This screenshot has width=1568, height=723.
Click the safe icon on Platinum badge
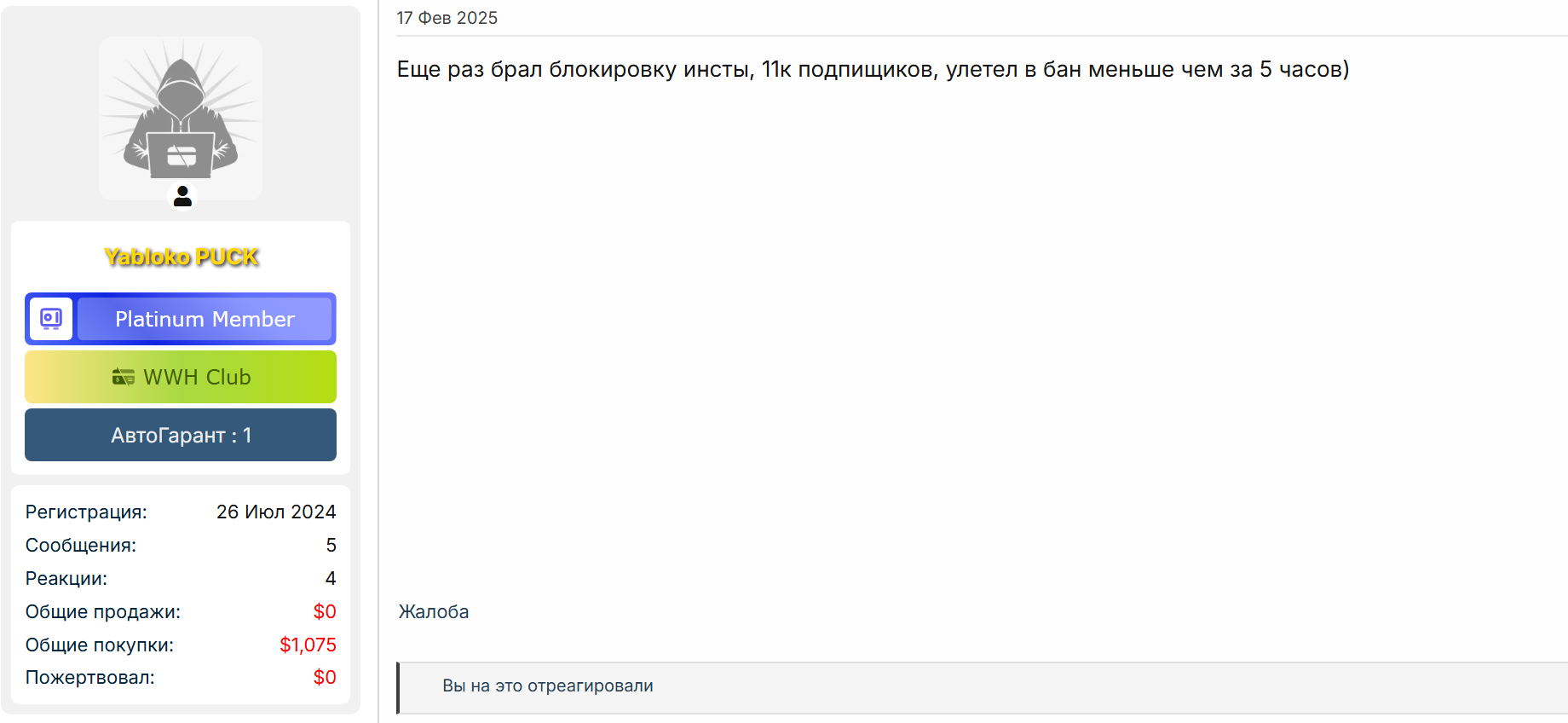tap(51, 319)
